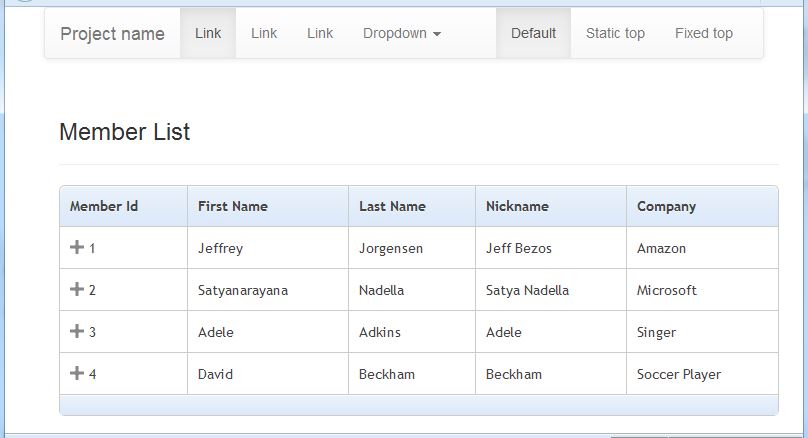This screenshot has width=808, height=438.
Task: Expand row for member 1 plus icon
Action: [77, 247]
